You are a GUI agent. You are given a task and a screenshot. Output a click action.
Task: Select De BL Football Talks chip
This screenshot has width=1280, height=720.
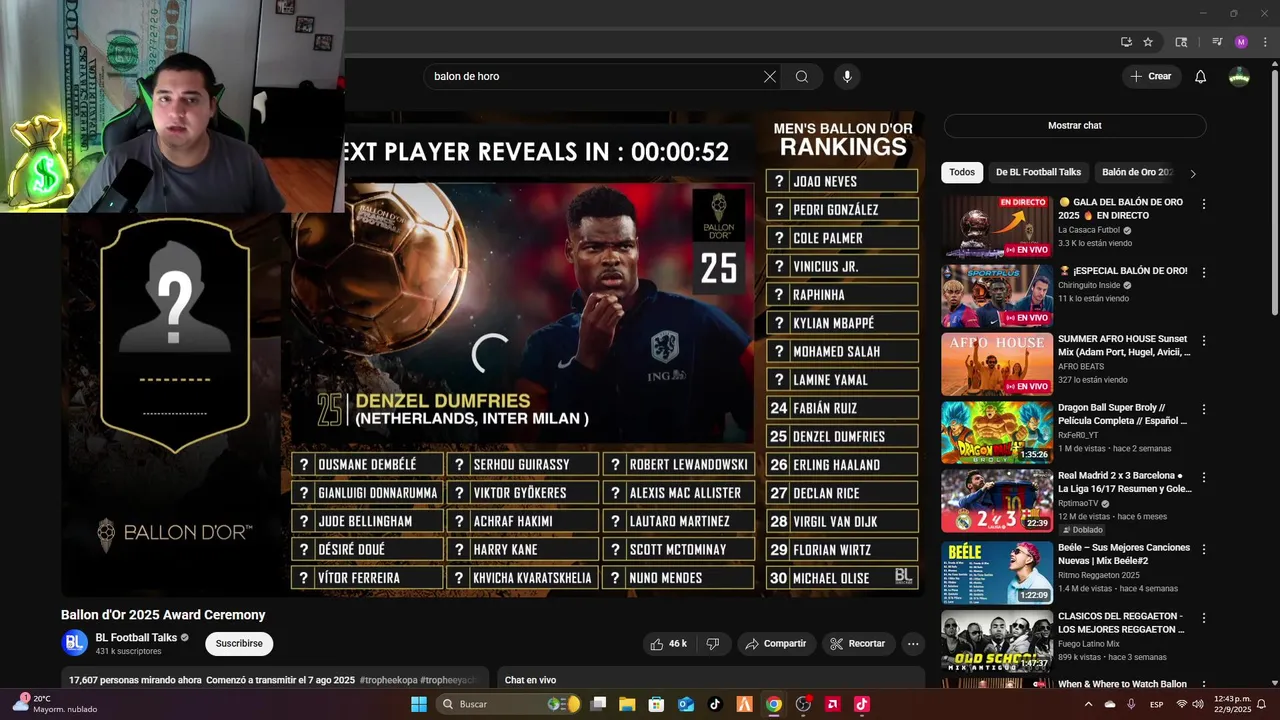pos(1038,172)
